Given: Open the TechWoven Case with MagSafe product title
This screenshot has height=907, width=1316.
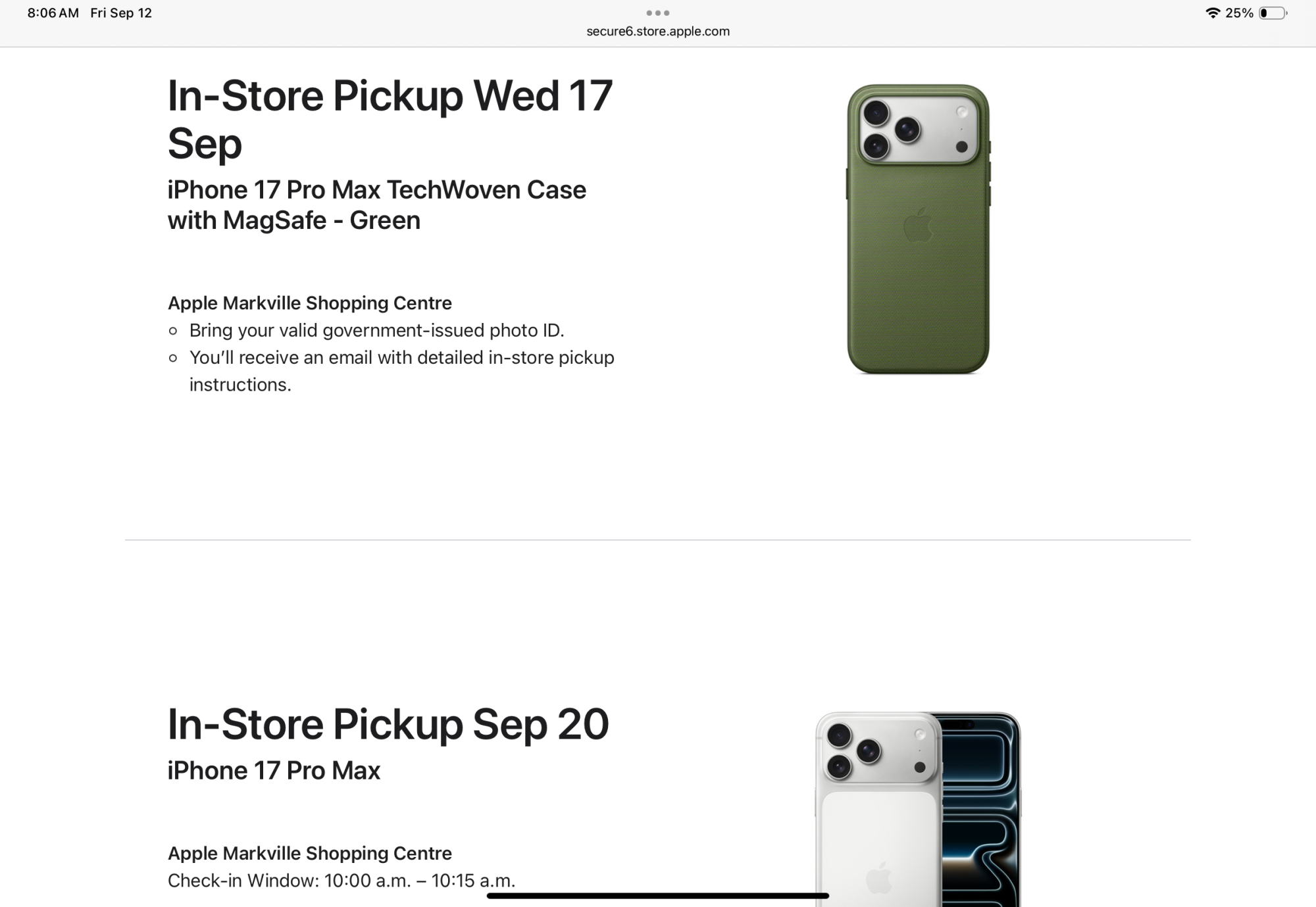Looking at the screenshot, I should click(x=376, y=205).
